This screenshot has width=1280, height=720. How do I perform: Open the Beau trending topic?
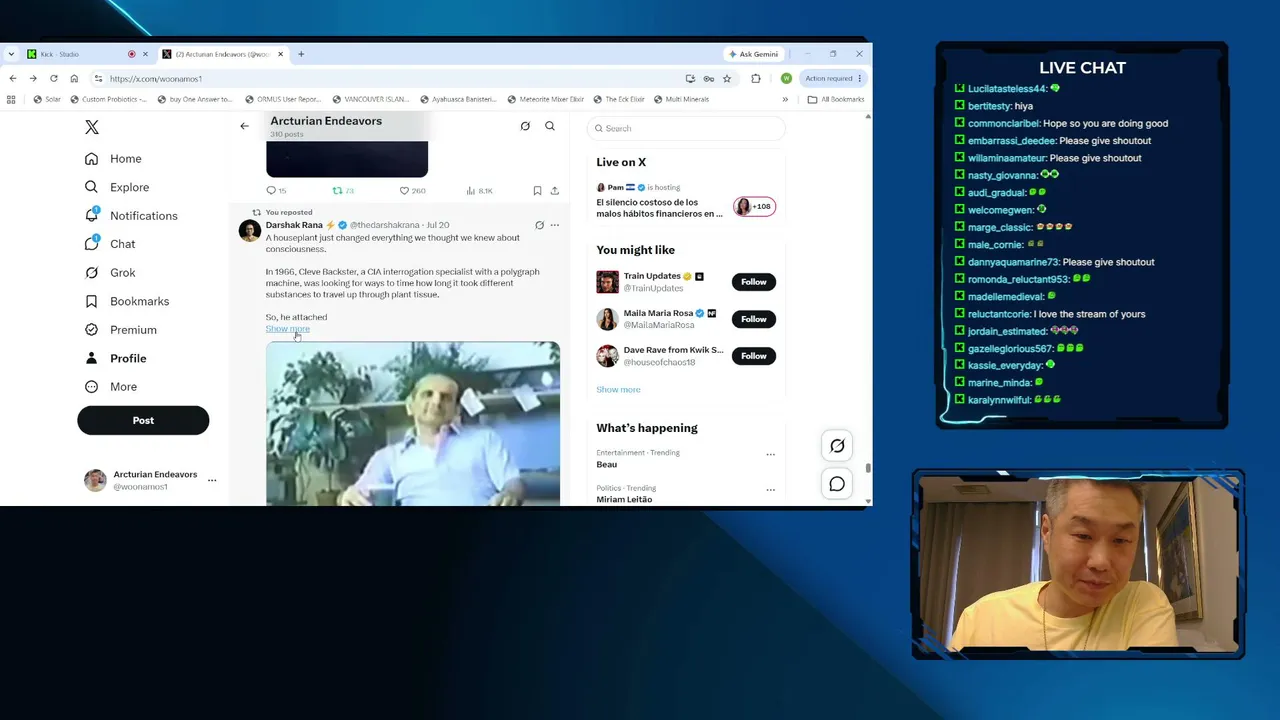[x=607, y=465]
